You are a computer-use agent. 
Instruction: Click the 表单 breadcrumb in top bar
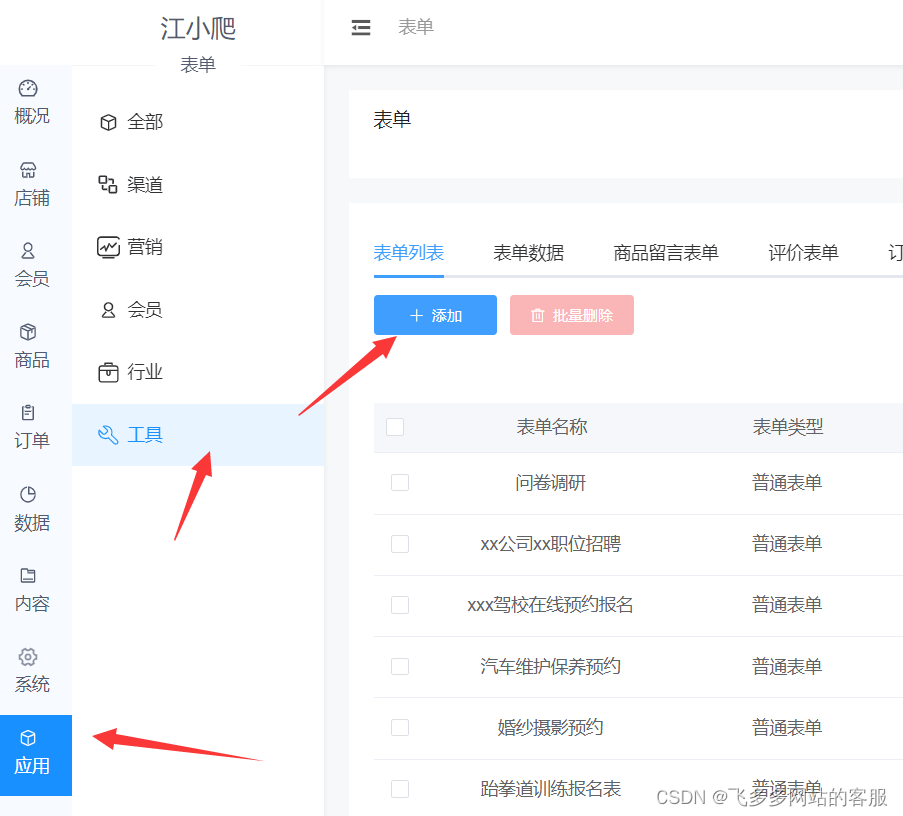pos(416,27)
